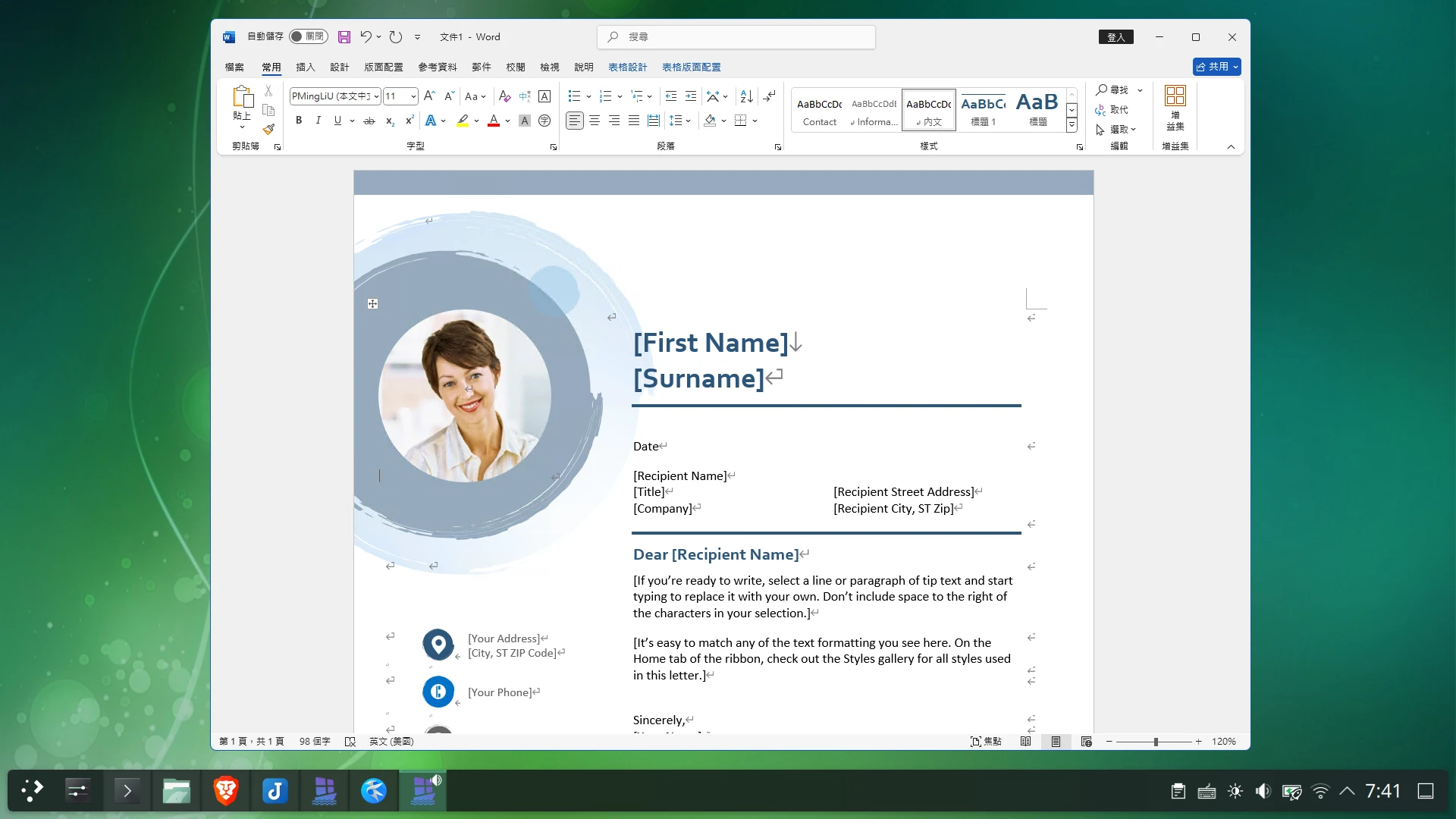
Task: Toggle show paragraph marks button
Action: pos(769,96)
